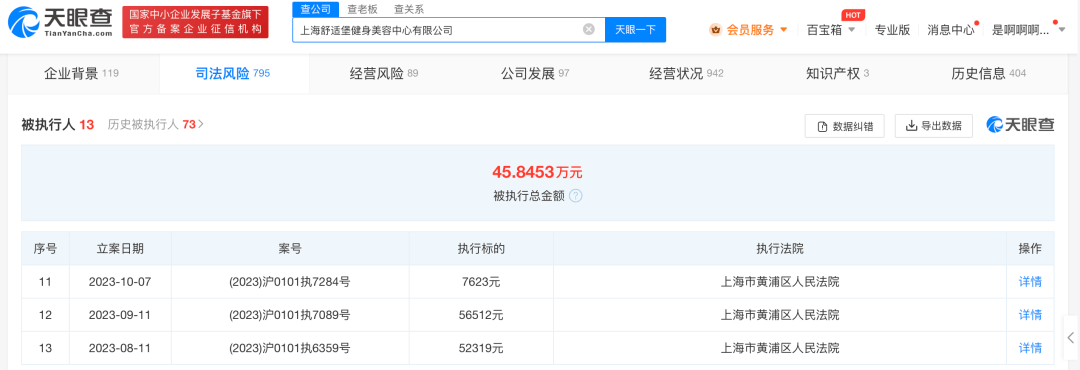Viewport: 1080px width, 370px height.
Task: Click the date 2023-10-07 cell
Action: point(120,281)
